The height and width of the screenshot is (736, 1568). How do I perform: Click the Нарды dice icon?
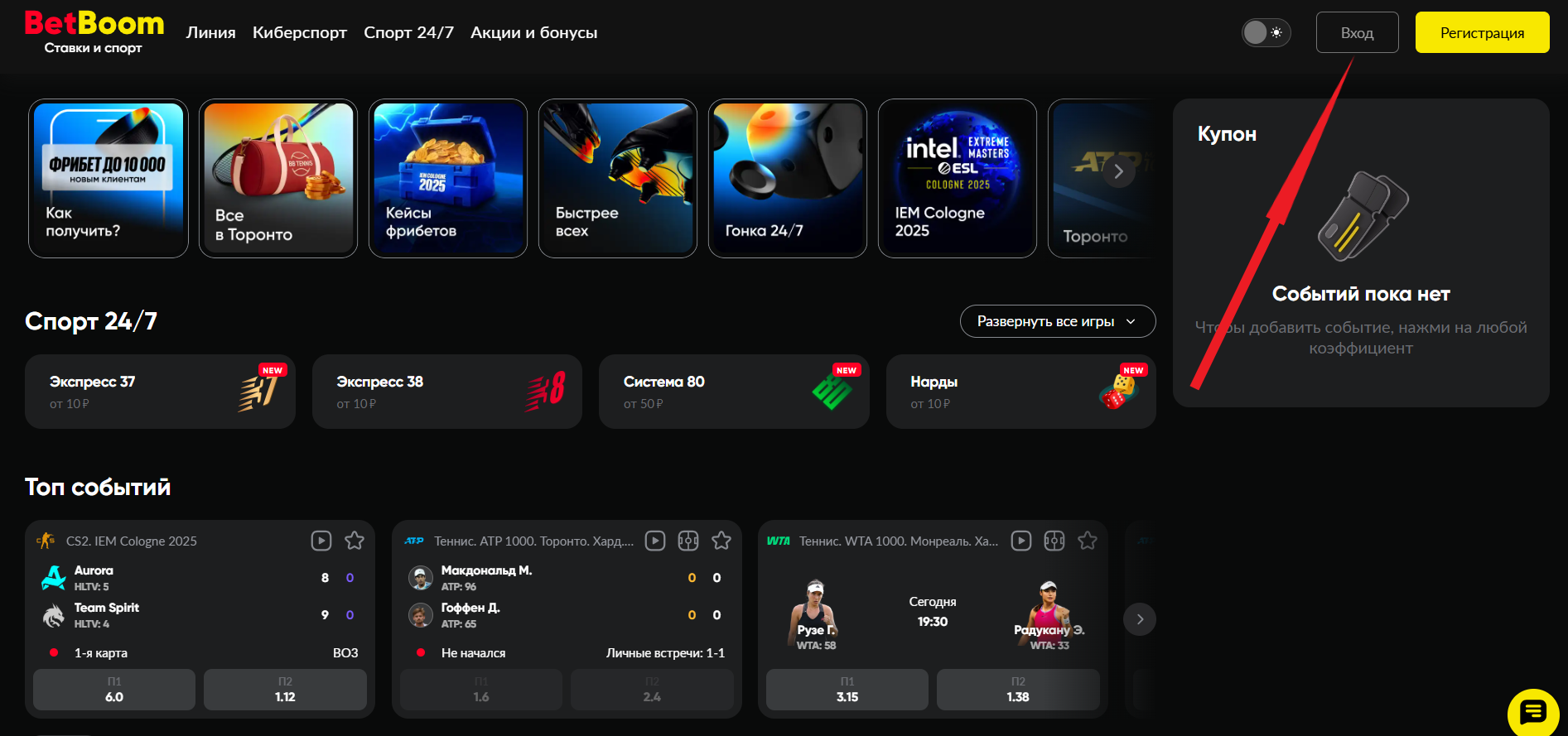[x=1118, y=392]
